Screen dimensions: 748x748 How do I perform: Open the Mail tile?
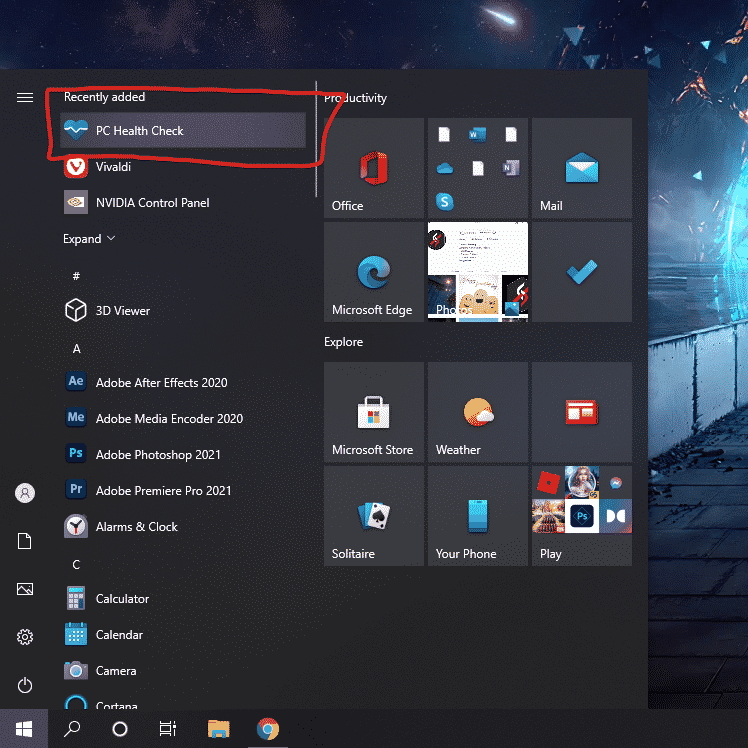pyautogui.click(x=582, y=168)
